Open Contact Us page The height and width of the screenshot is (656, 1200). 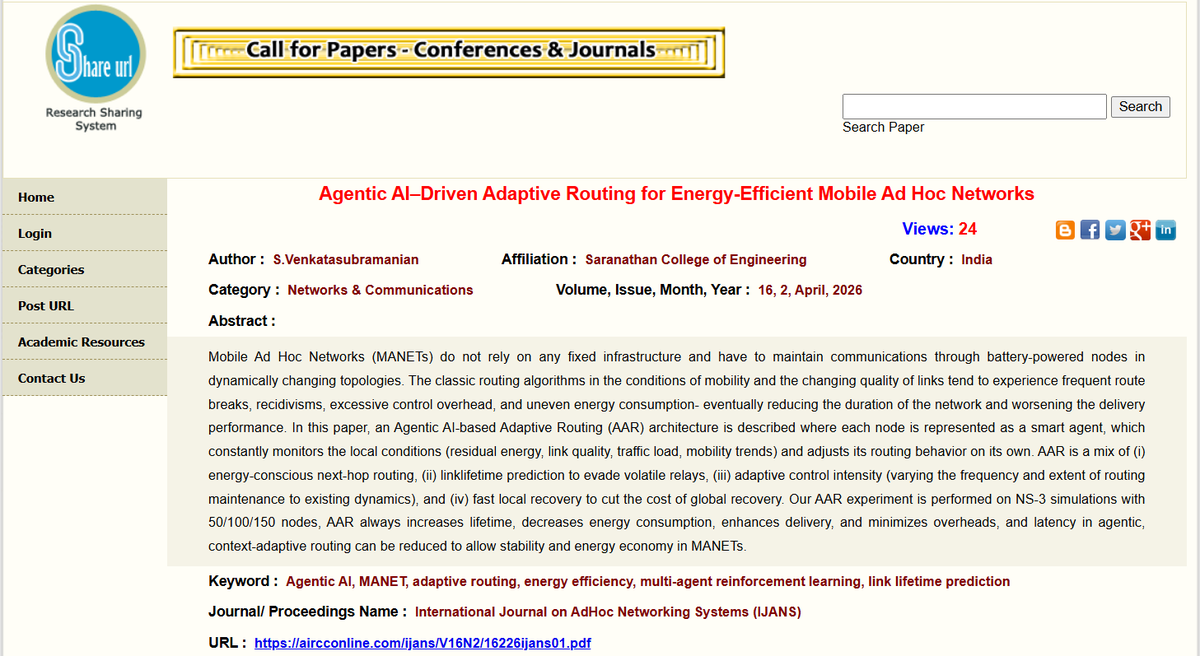(x=84, y=378)
